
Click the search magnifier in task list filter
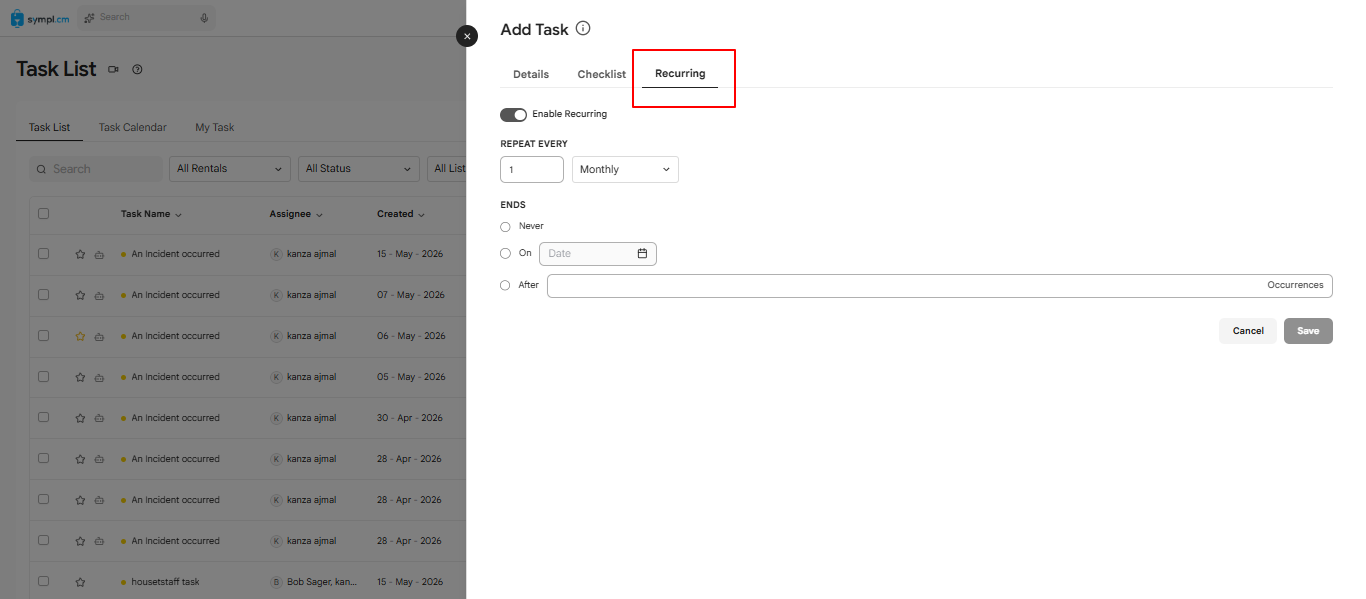[x=41, y=169]
